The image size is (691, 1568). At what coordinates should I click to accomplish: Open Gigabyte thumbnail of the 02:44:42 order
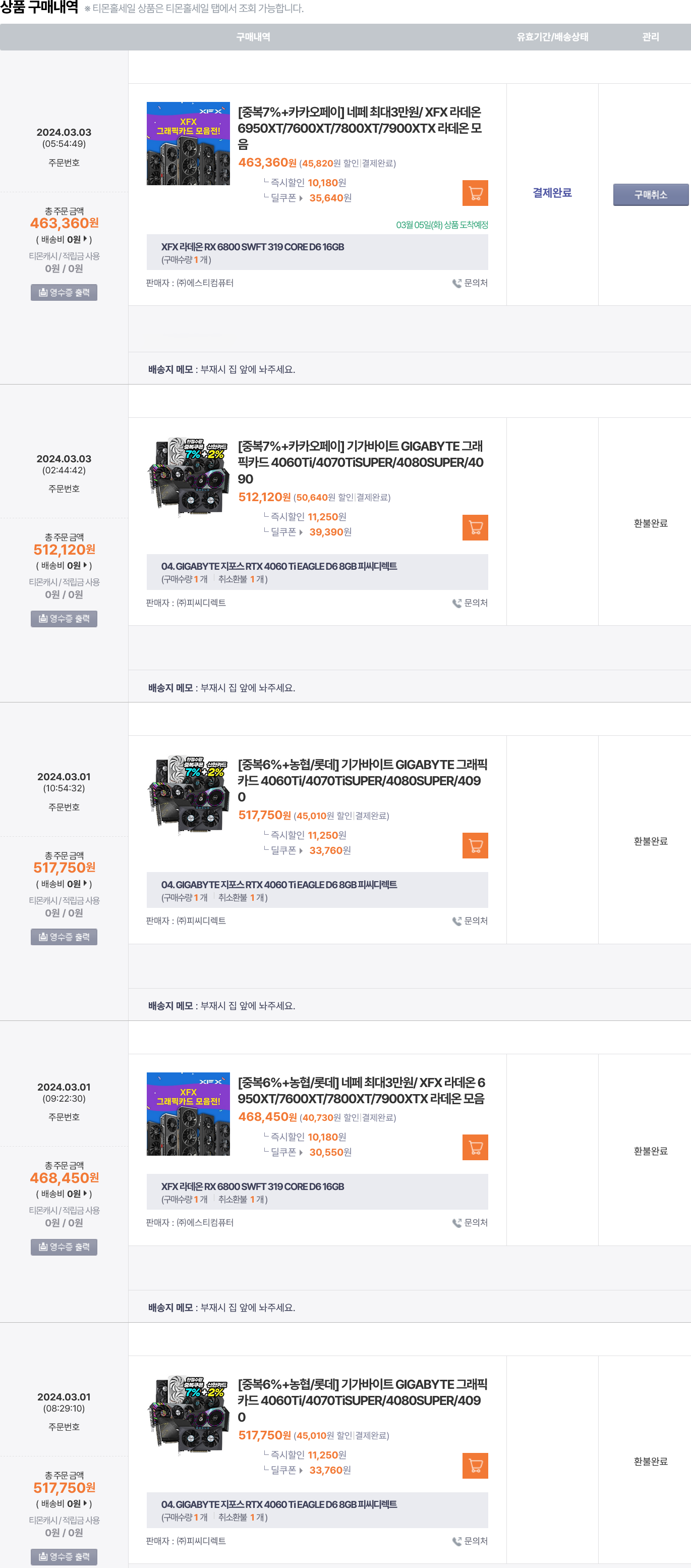coord(189,478)
